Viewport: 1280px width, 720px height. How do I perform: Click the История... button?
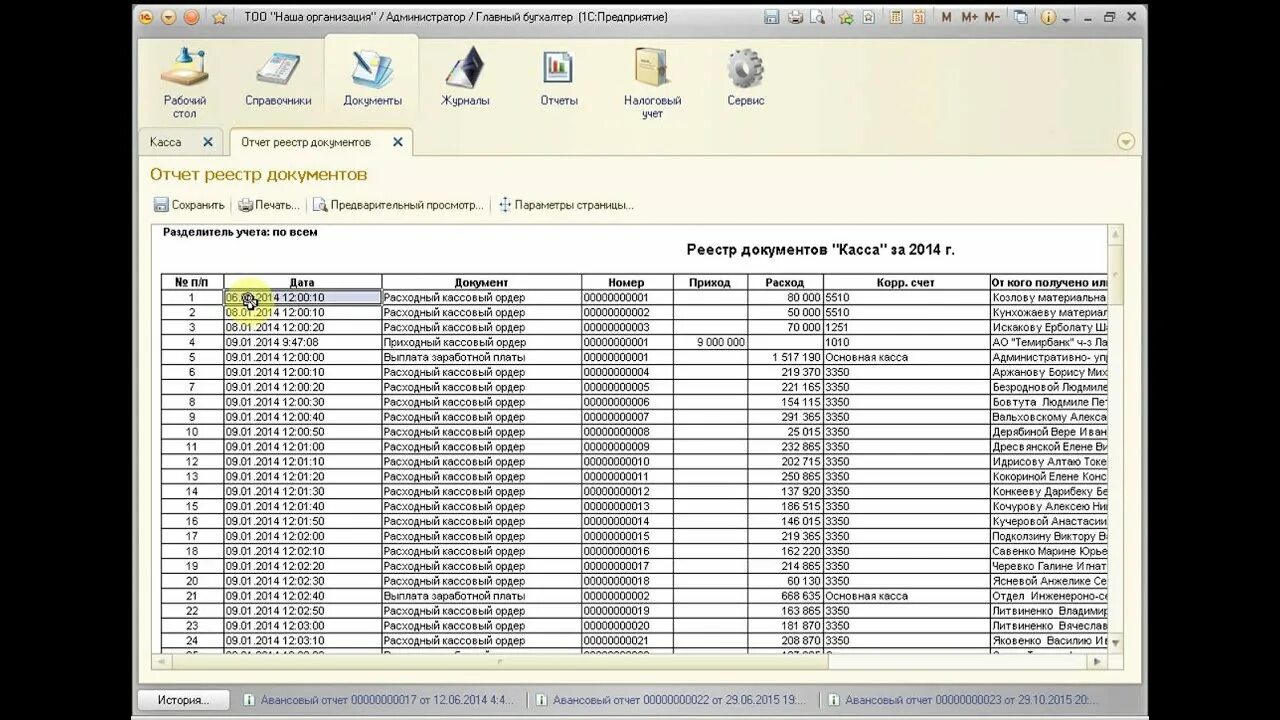[x=183, y=700]
